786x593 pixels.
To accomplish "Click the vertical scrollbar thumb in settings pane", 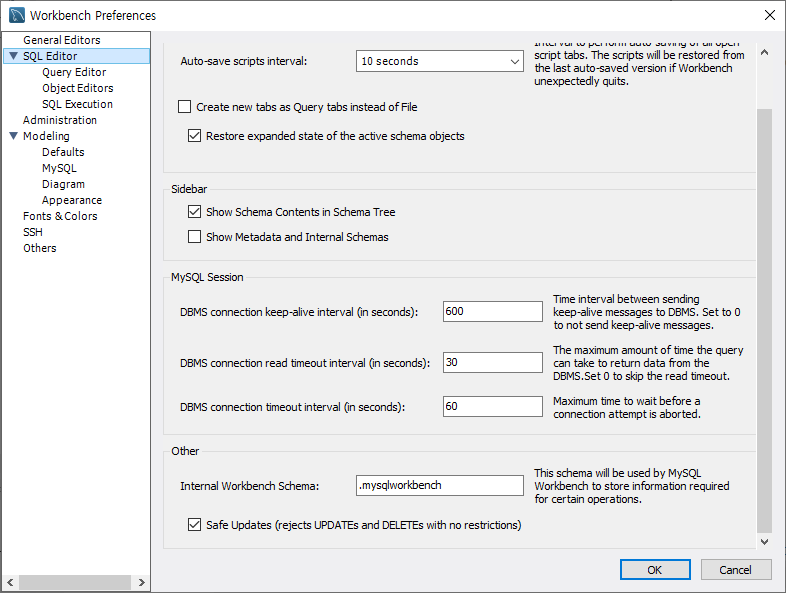I will [x=764, y=321].
